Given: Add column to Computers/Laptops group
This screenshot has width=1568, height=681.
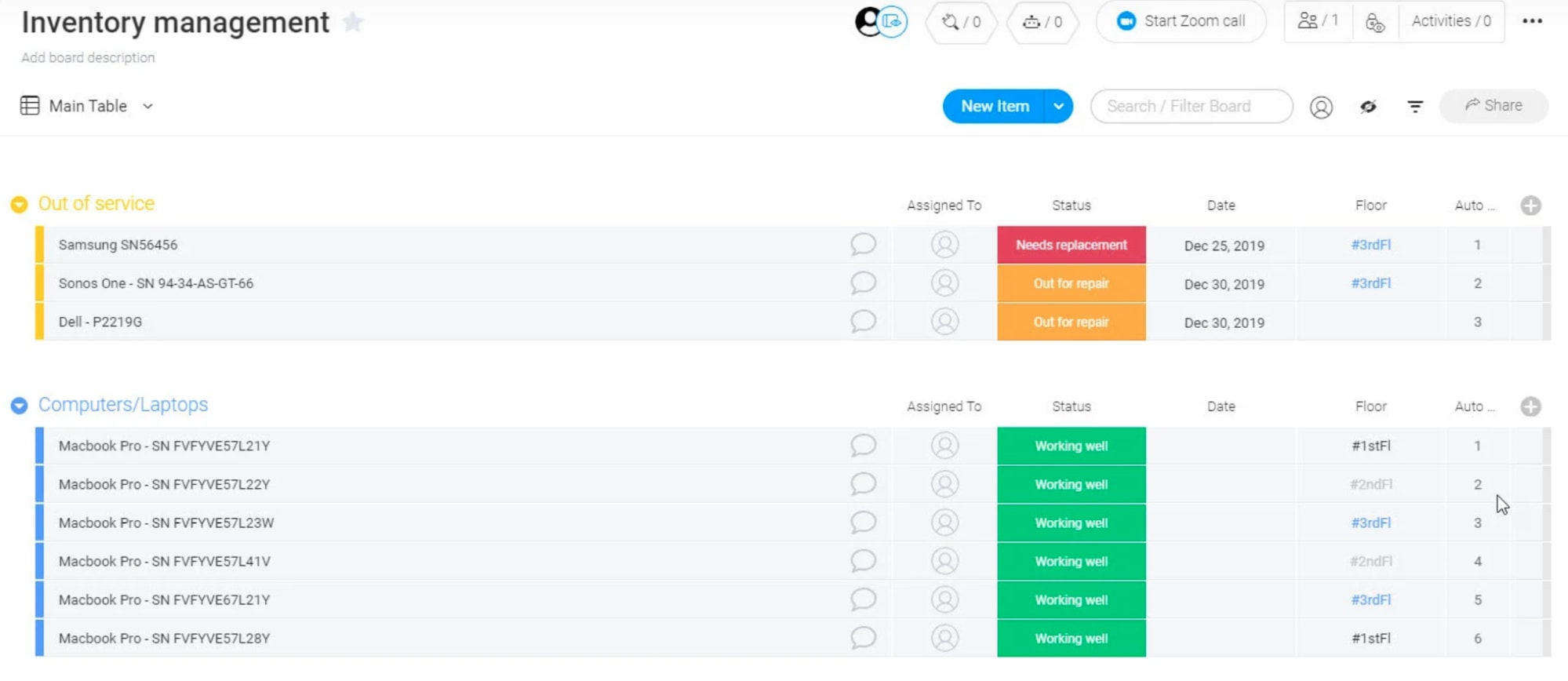Looking at the screenshot, I should coord(1530,406).
